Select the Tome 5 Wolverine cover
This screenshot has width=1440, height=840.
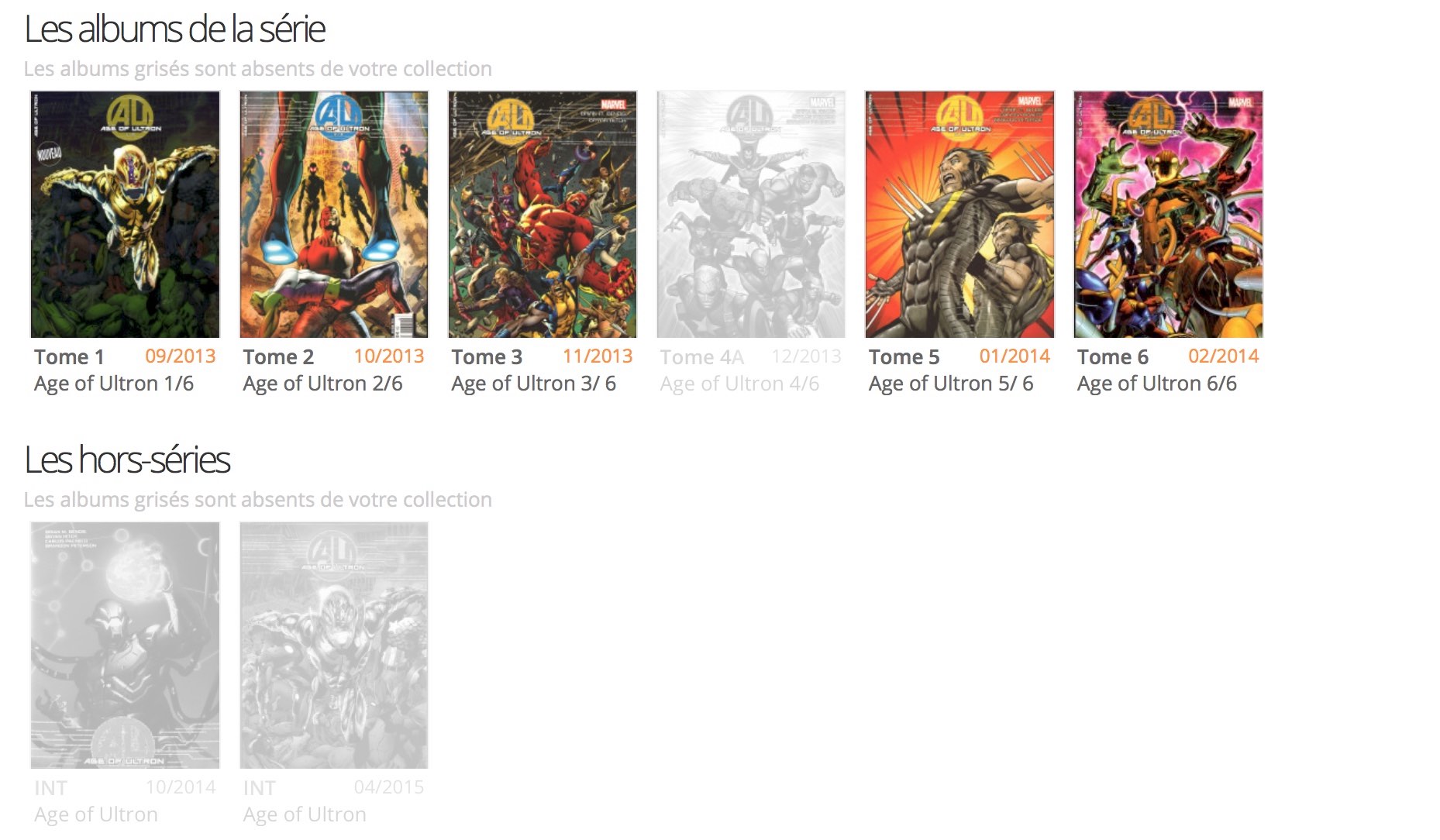tap(959, 214)
